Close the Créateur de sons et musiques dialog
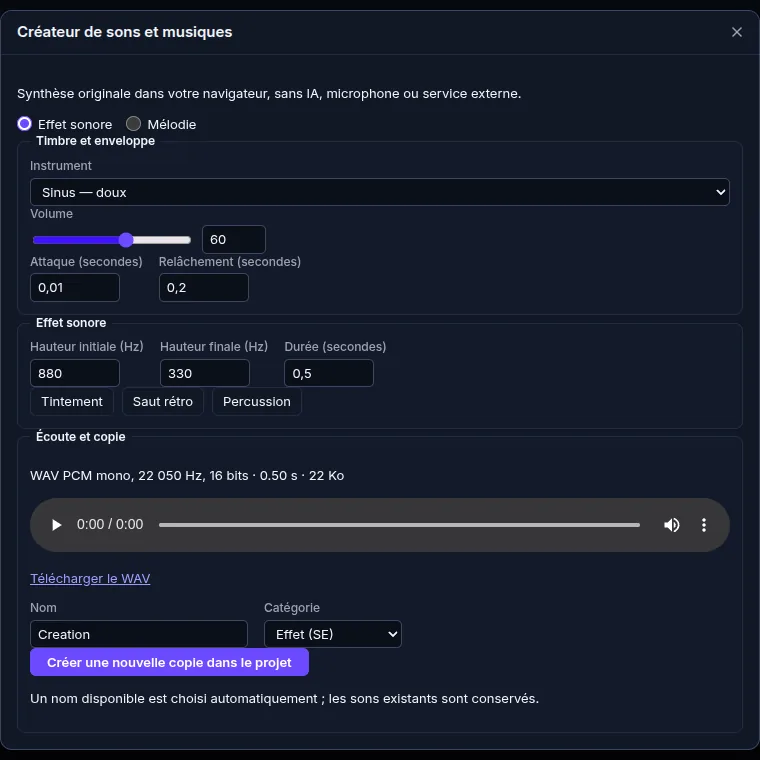760x760 pixels. pos(736,32)
